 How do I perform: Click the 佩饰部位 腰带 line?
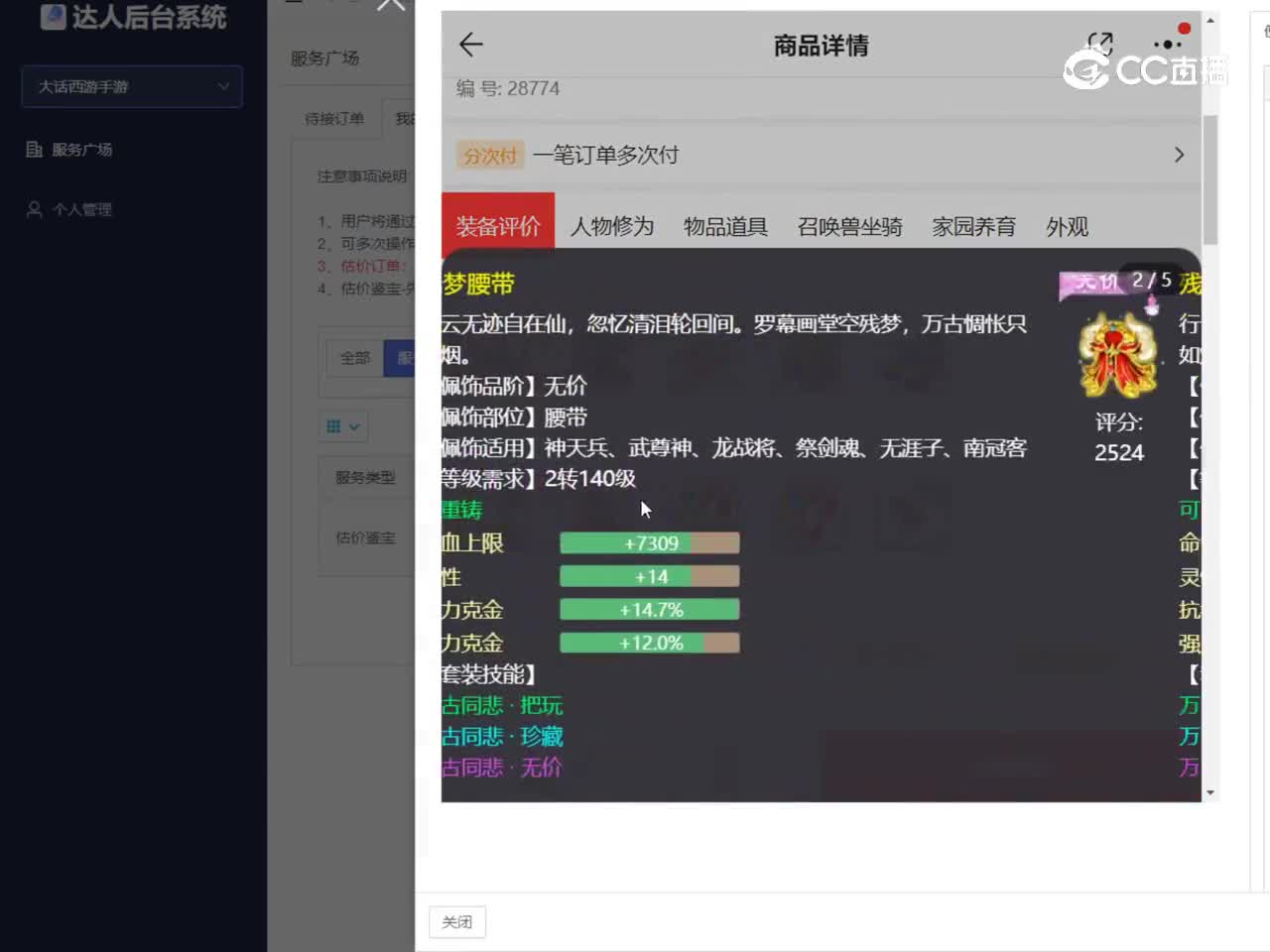point(515,417)
